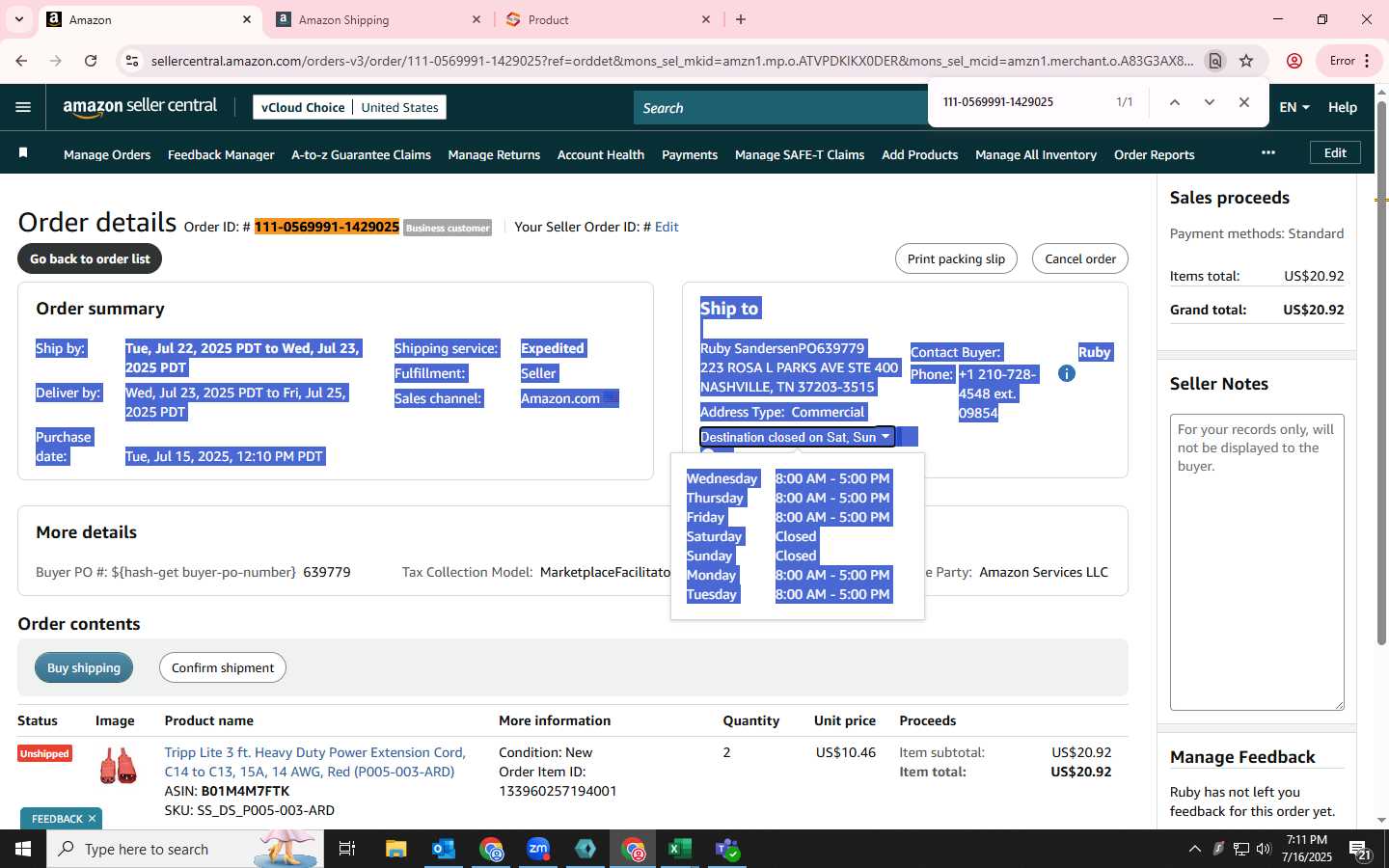Open the tab search dropdown arrow

tap(18, 19)
